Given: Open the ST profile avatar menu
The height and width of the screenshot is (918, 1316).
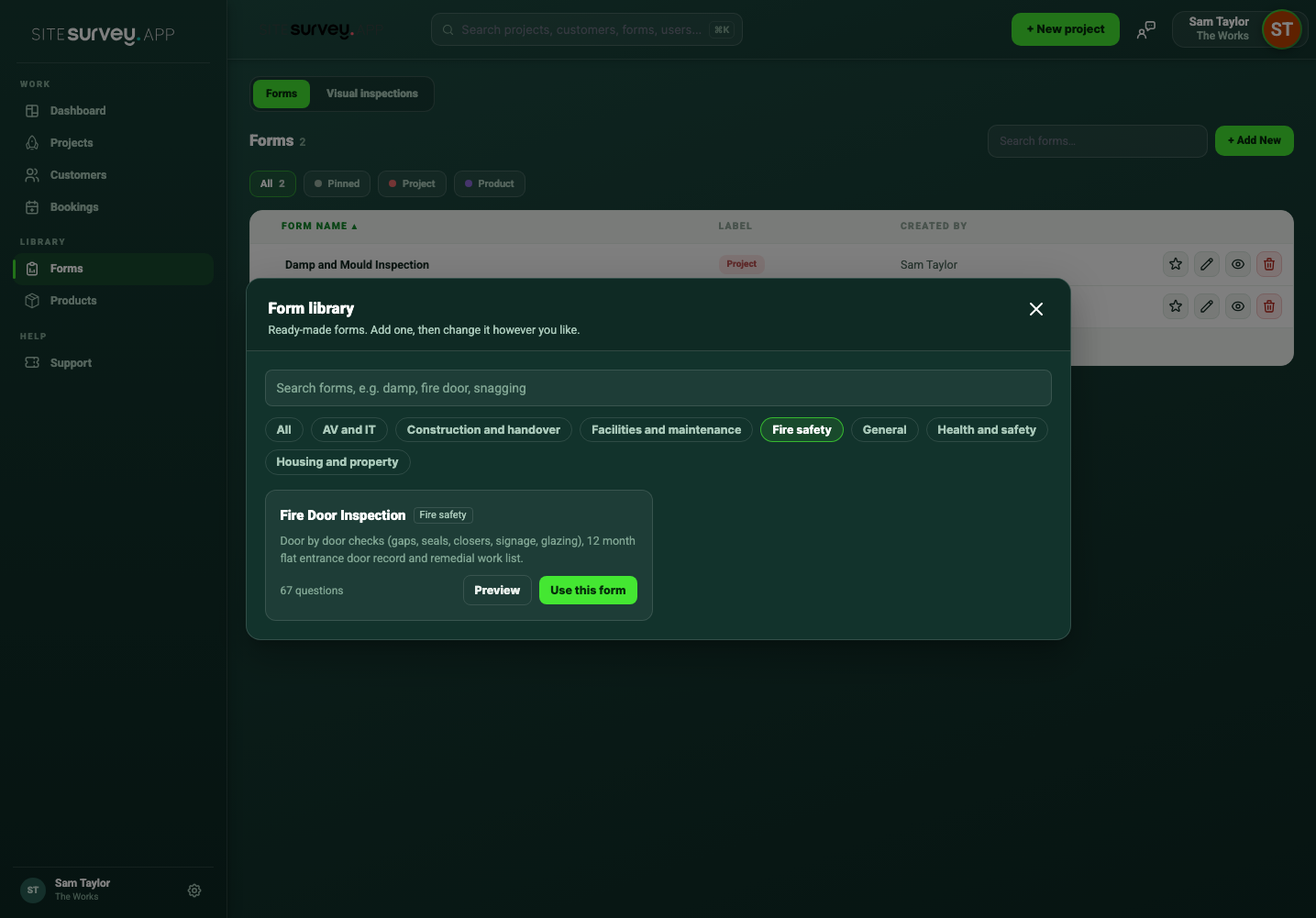Looking at the screenshot, I should (1281, 29).
